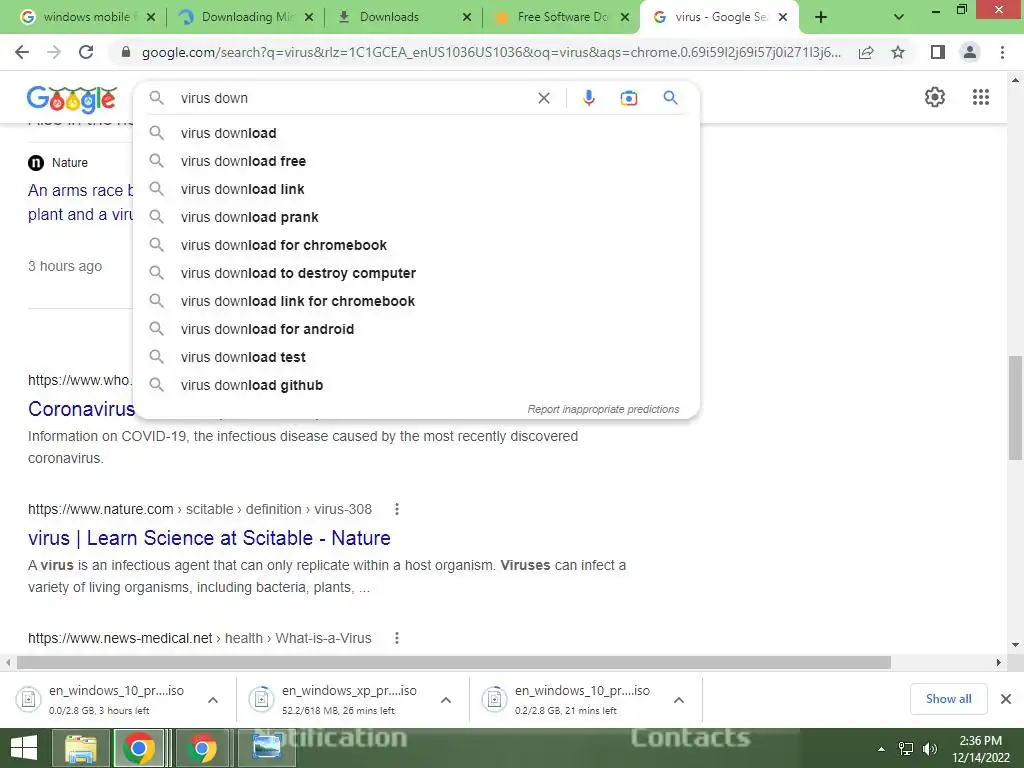Image resolution: width=1024 pixels, height=768 pixels.
Task: Click the horizontal scrollbar thumb
Action: [x=454, y=662]
